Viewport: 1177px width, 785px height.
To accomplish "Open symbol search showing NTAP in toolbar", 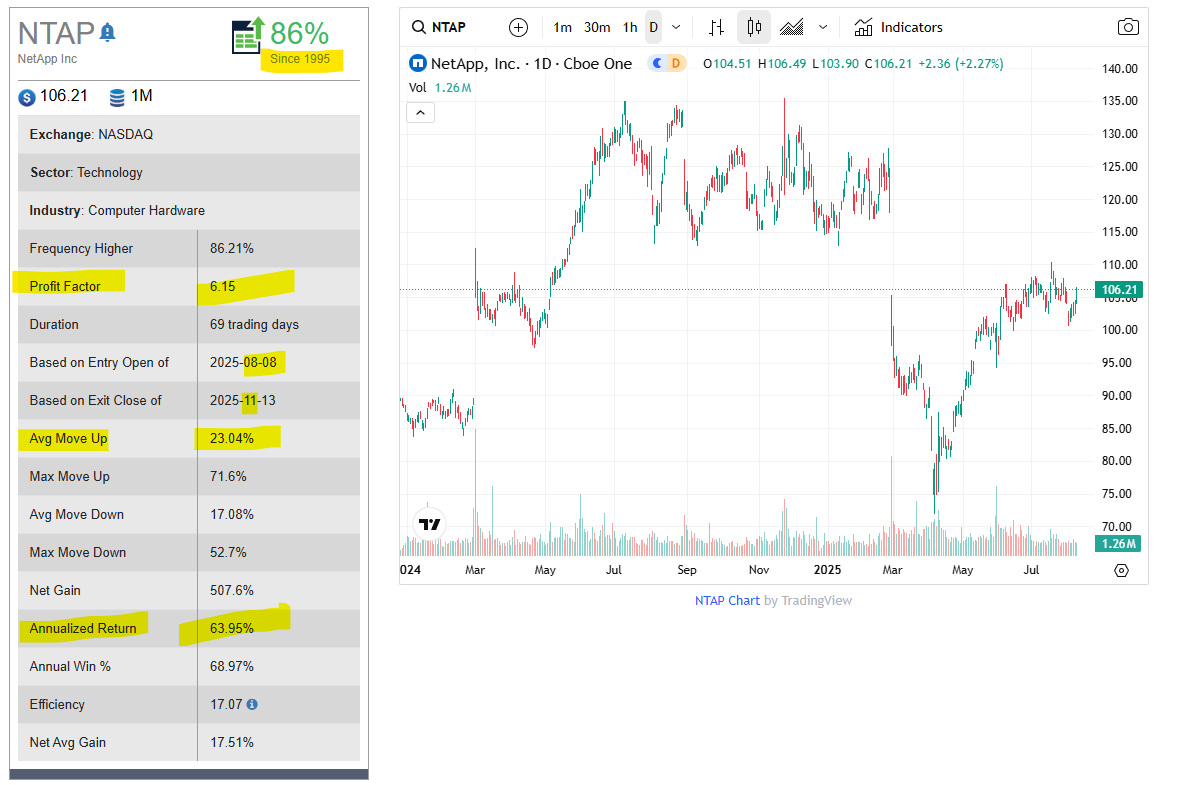I will coord(439,28).
